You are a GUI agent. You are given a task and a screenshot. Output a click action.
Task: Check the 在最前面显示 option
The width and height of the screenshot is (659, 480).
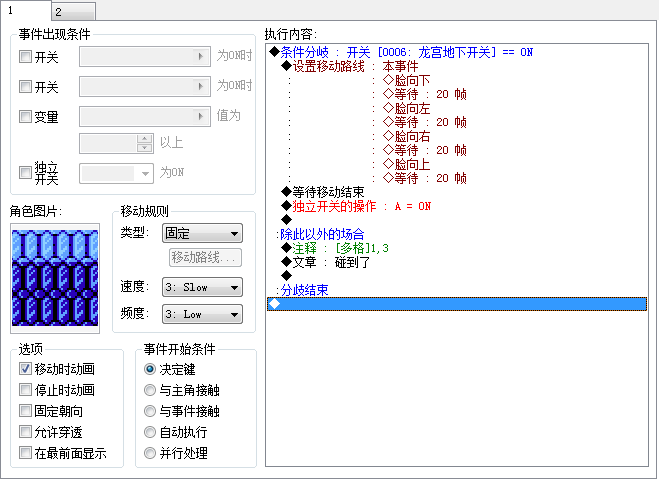pos(25,453)
